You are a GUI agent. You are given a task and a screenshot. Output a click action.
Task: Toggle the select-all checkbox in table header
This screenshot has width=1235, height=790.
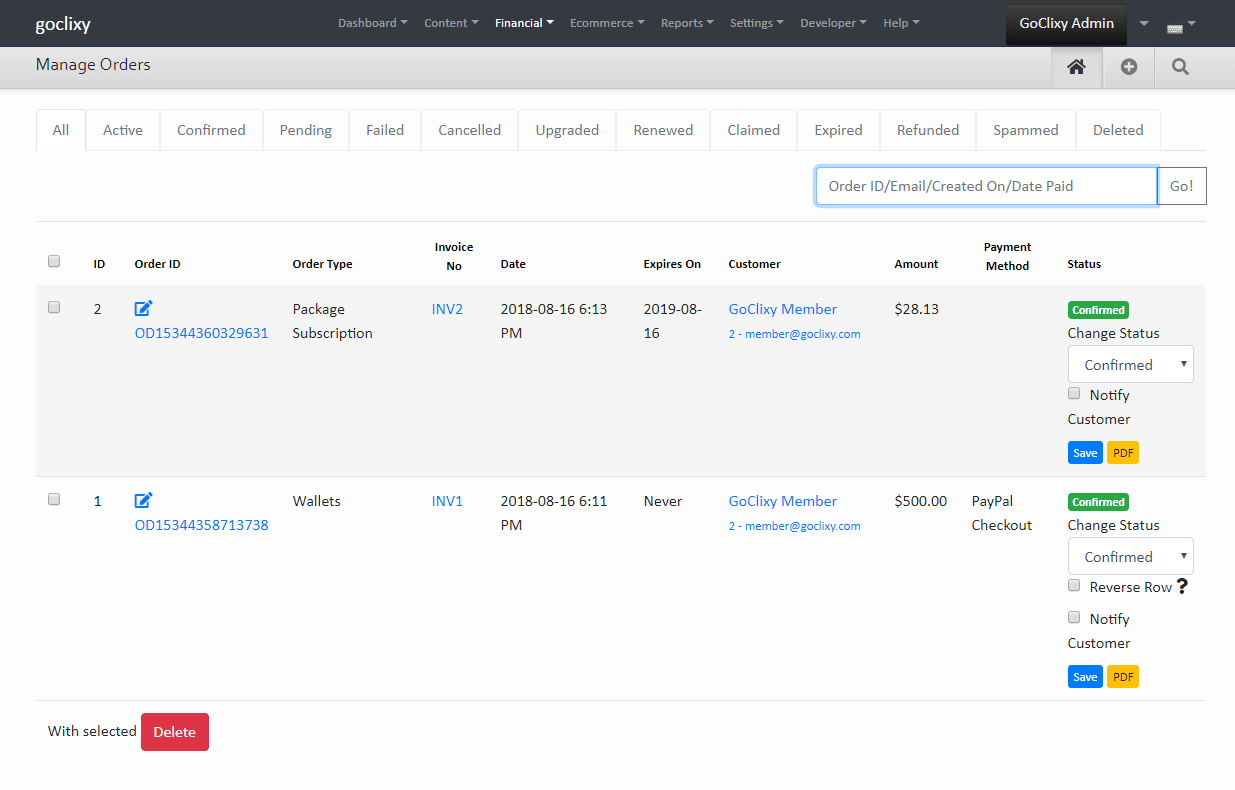tap(54, 262)
